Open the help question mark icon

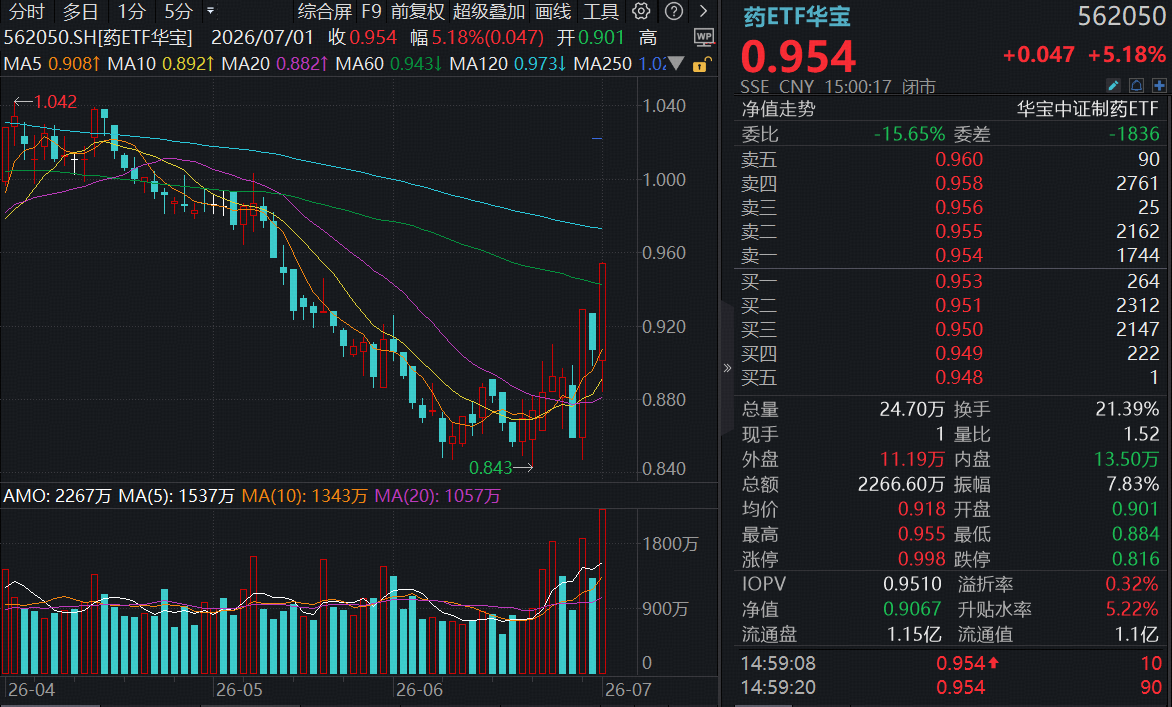[673, 11]
